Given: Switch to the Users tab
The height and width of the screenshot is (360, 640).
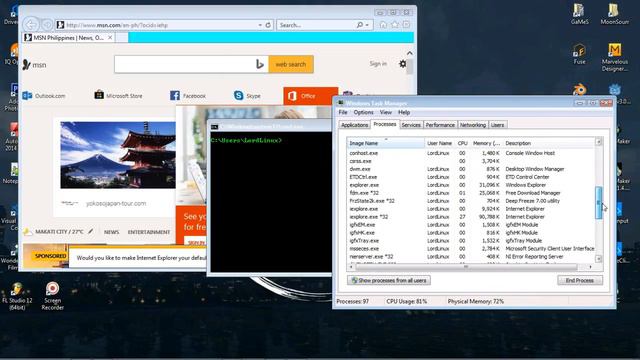Looking at the screenshot, I should point(497,125).
